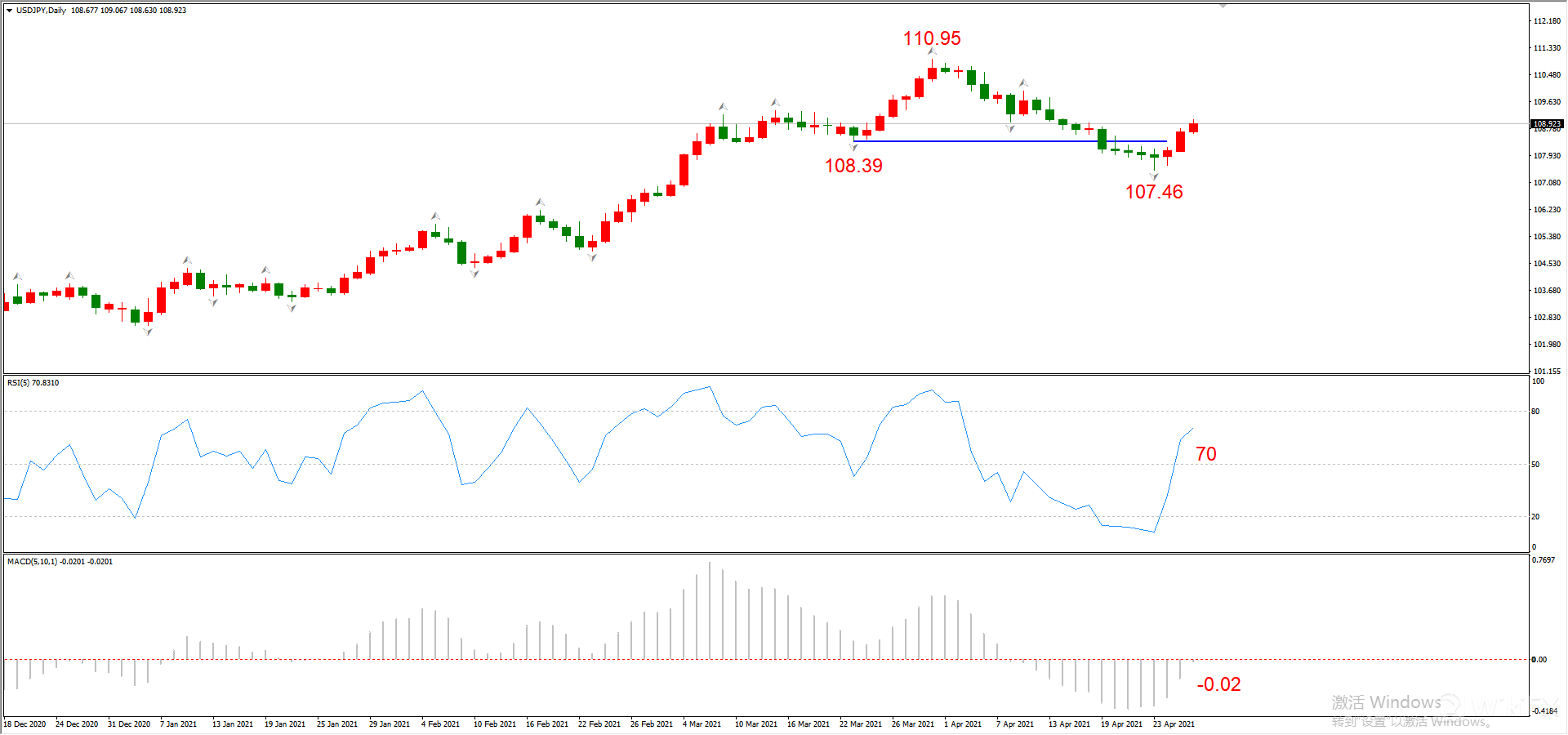
Task: Click the USDJPY,Daily chart title text
Action: (41, 11)
